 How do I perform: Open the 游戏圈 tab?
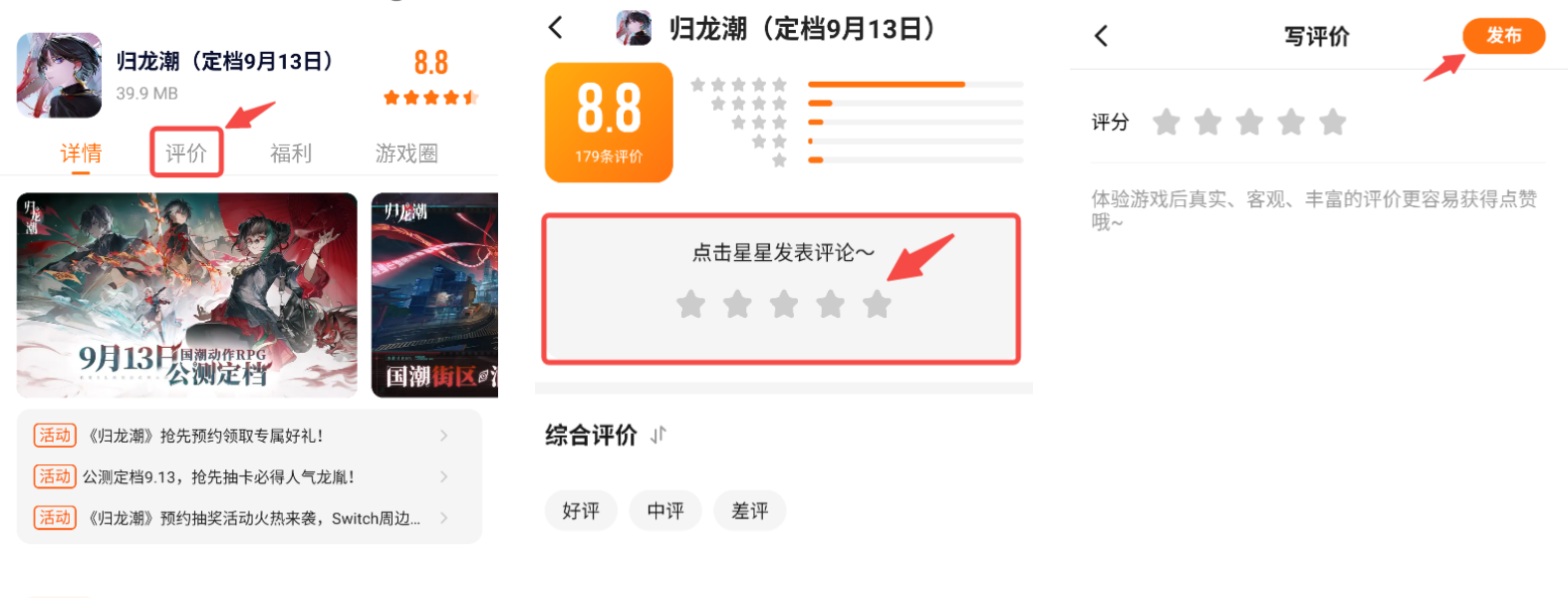coord(406,152)
